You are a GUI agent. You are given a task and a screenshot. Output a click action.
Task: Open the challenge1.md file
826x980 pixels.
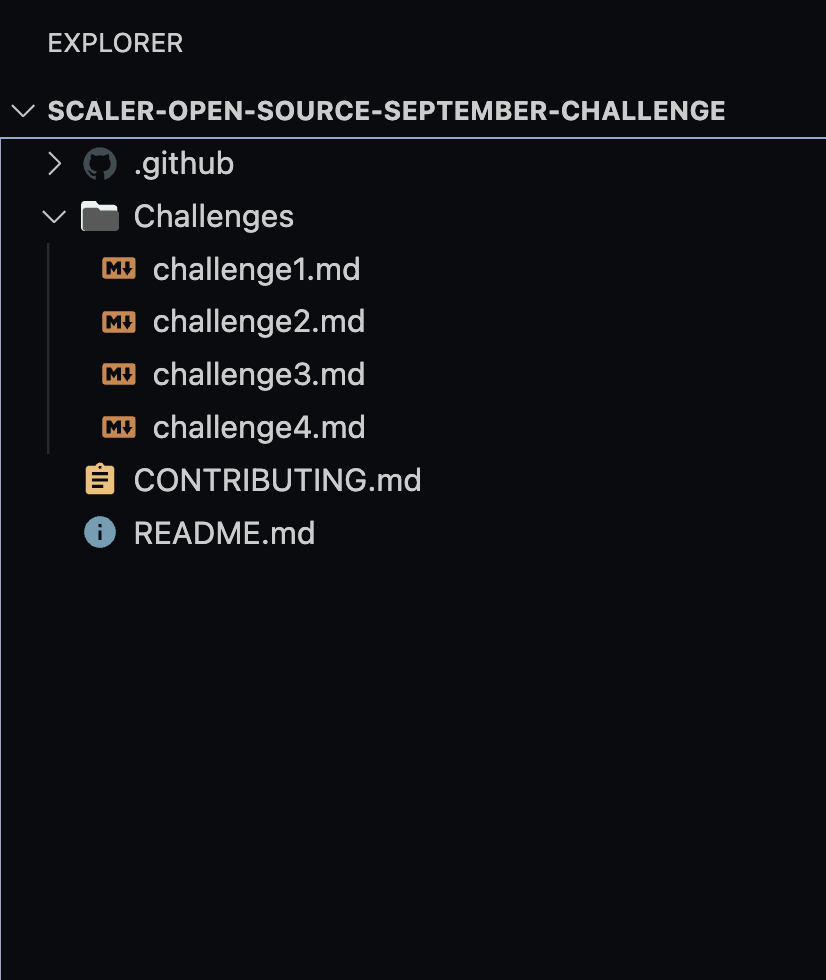(x=256, y=268)
